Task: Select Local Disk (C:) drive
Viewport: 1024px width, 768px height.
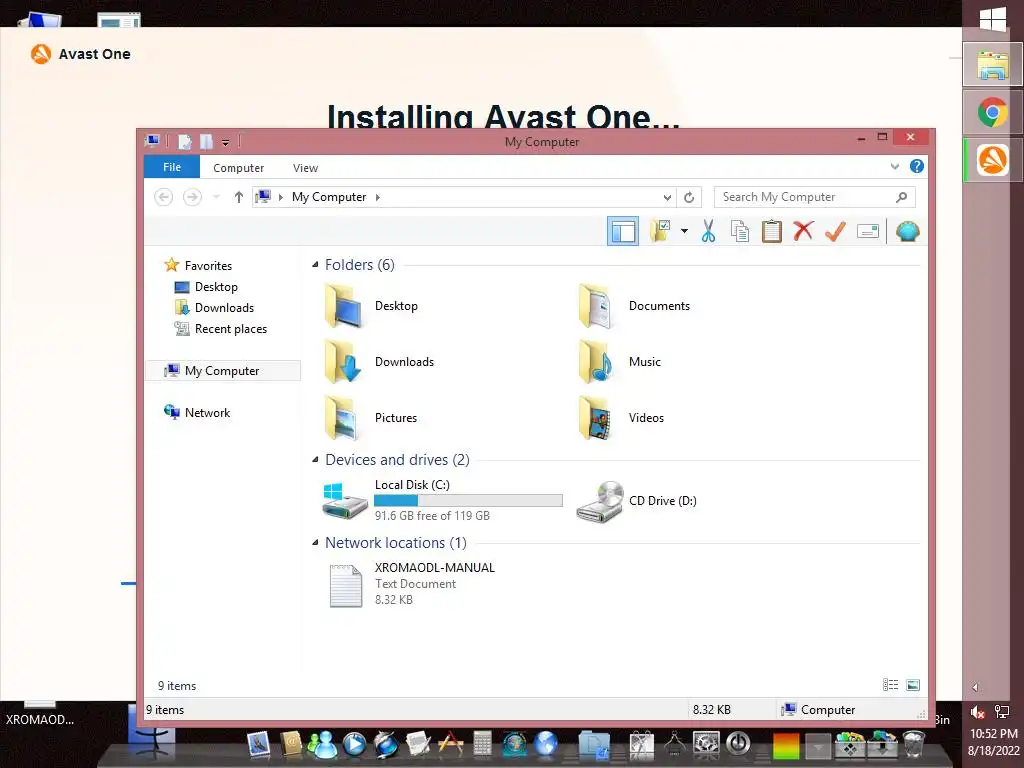Action: pos(442,500)
